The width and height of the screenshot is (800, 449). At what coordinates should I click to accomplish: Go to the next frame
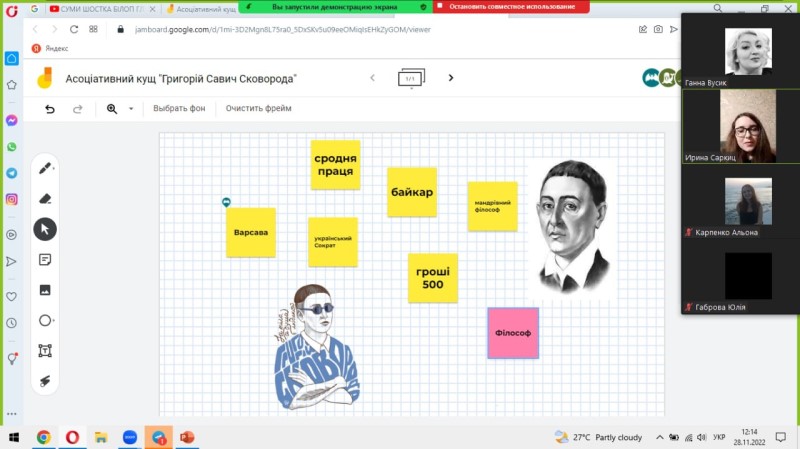tap(451, 78)
